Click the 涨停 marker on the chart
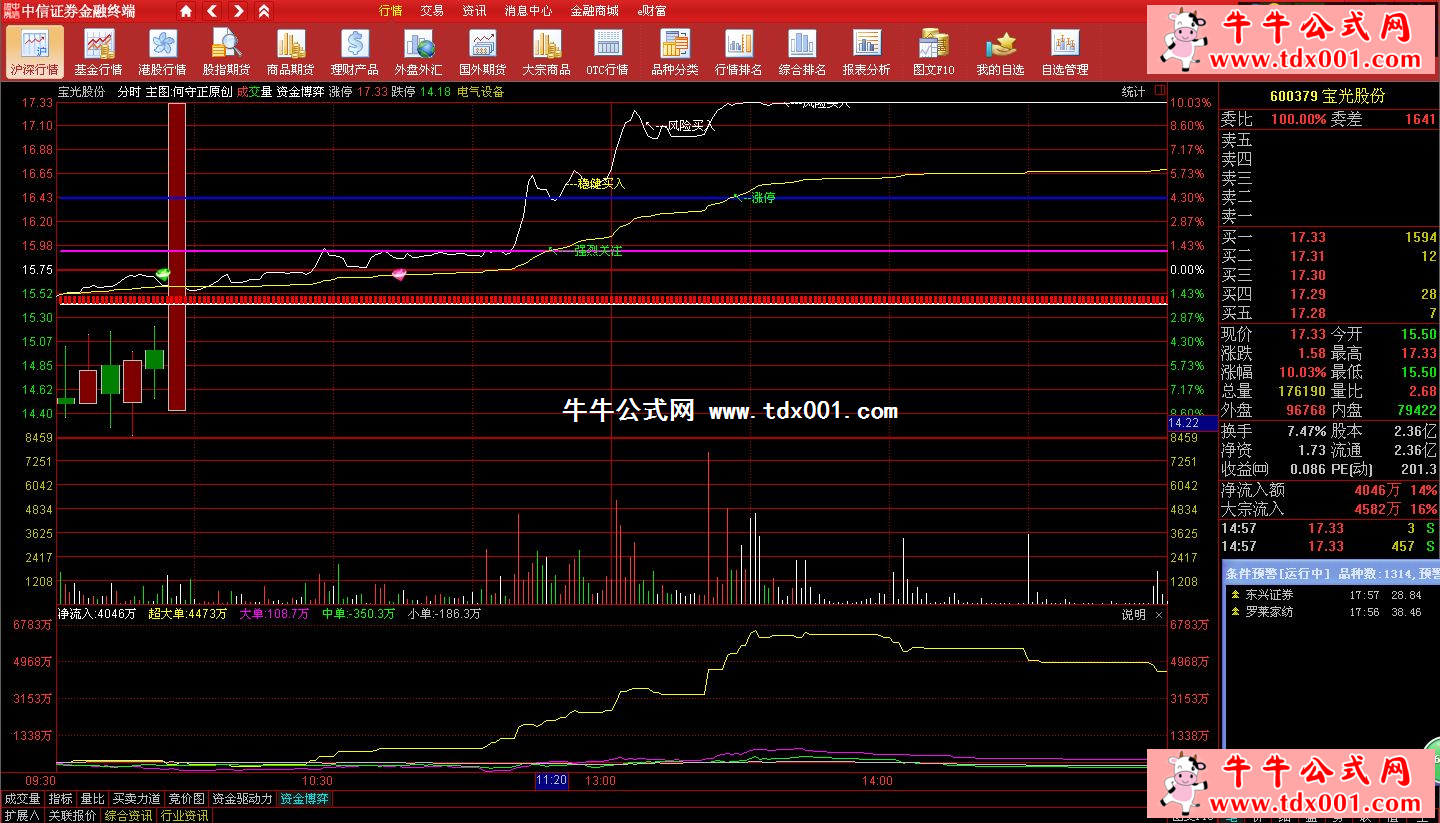 [763, 198]
